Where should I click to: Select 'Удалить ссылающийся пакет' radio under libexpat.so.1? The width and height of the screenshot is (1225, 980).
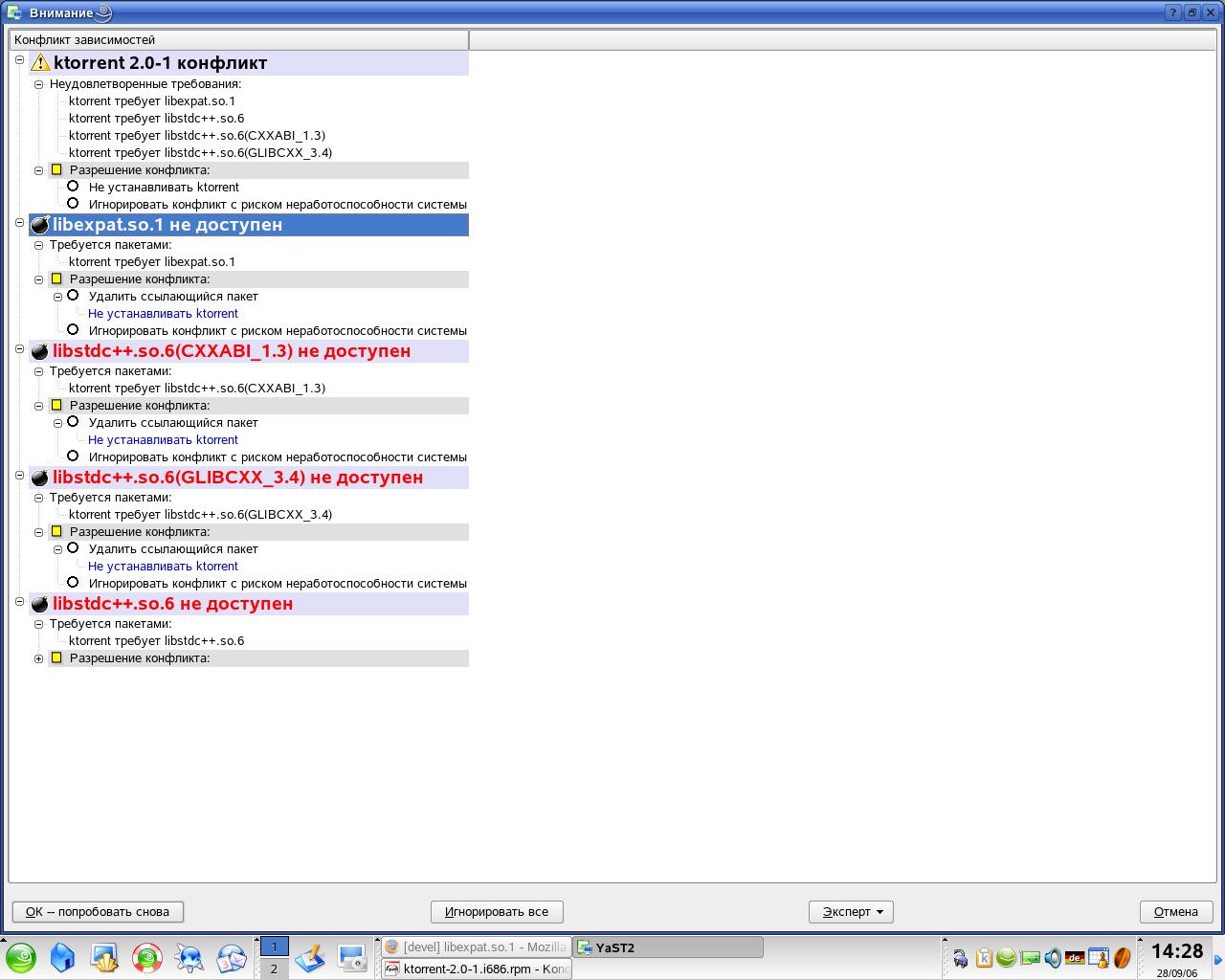[x=73, y=295]
